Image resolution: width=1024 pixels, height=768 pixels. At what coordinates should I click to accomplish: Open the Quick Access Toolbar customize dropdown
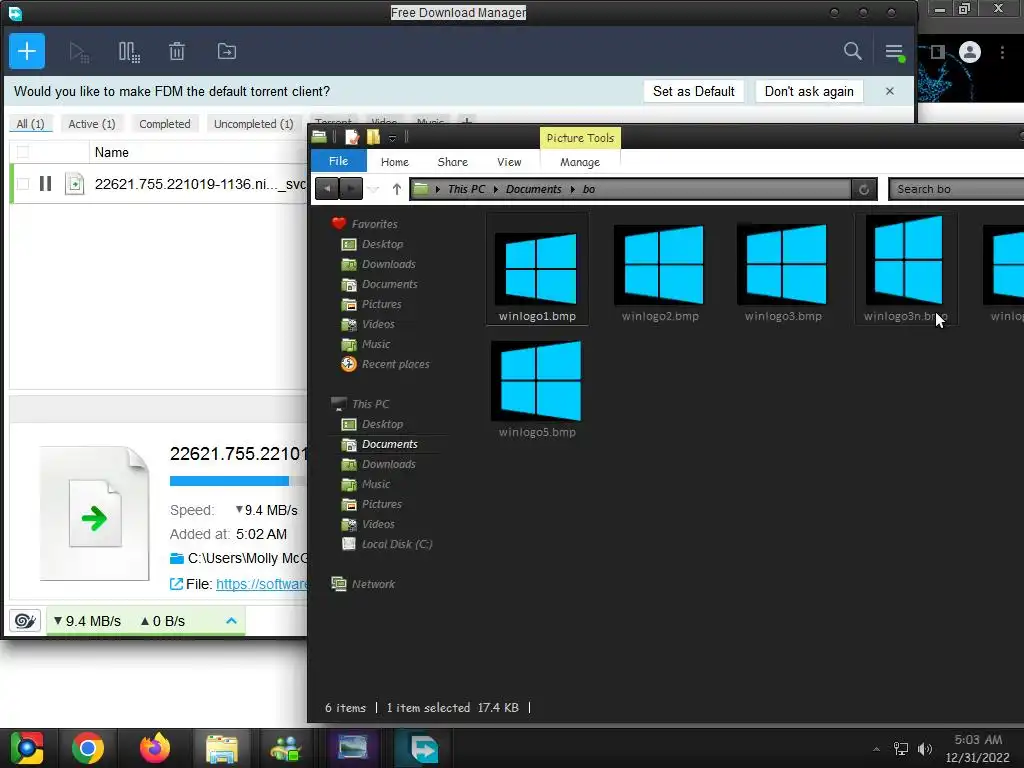pyautogui.click(x=392, y=138)
